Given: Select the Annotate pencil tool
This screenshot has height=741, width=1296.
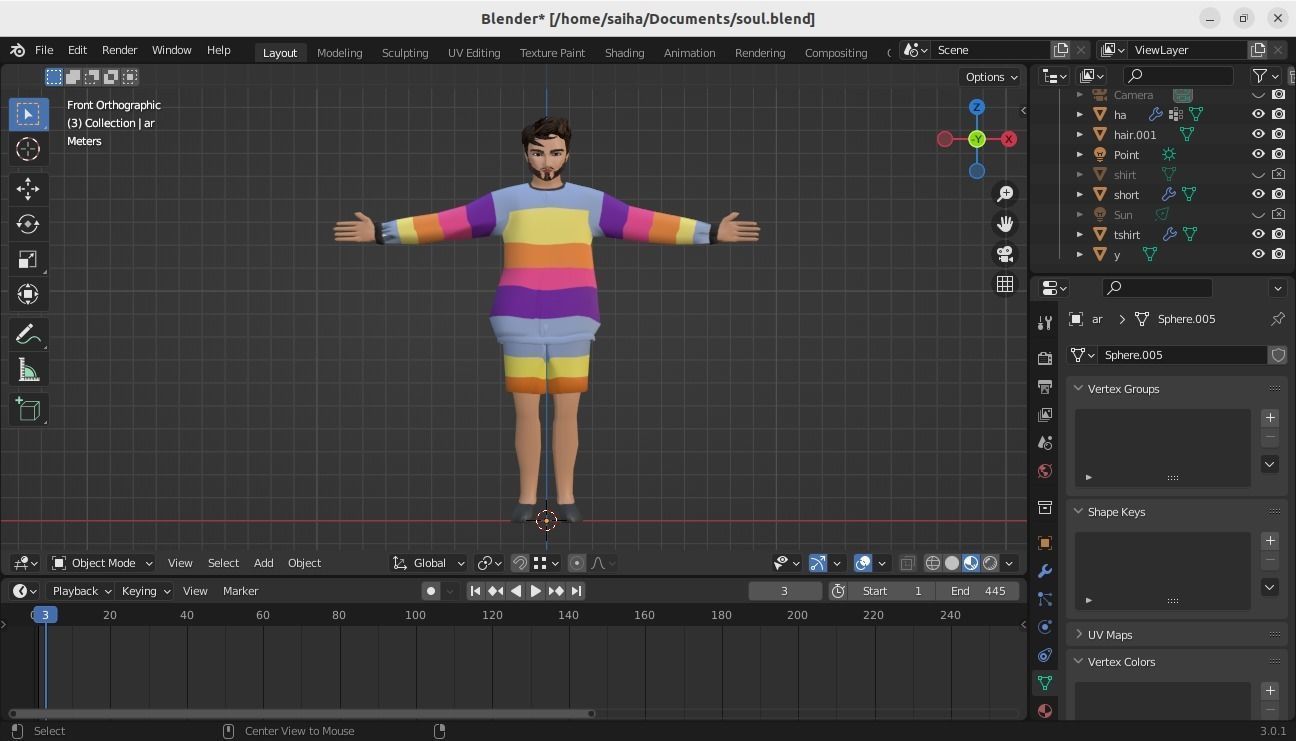Looking at the screenshot, I should click(x=28, y=335).
